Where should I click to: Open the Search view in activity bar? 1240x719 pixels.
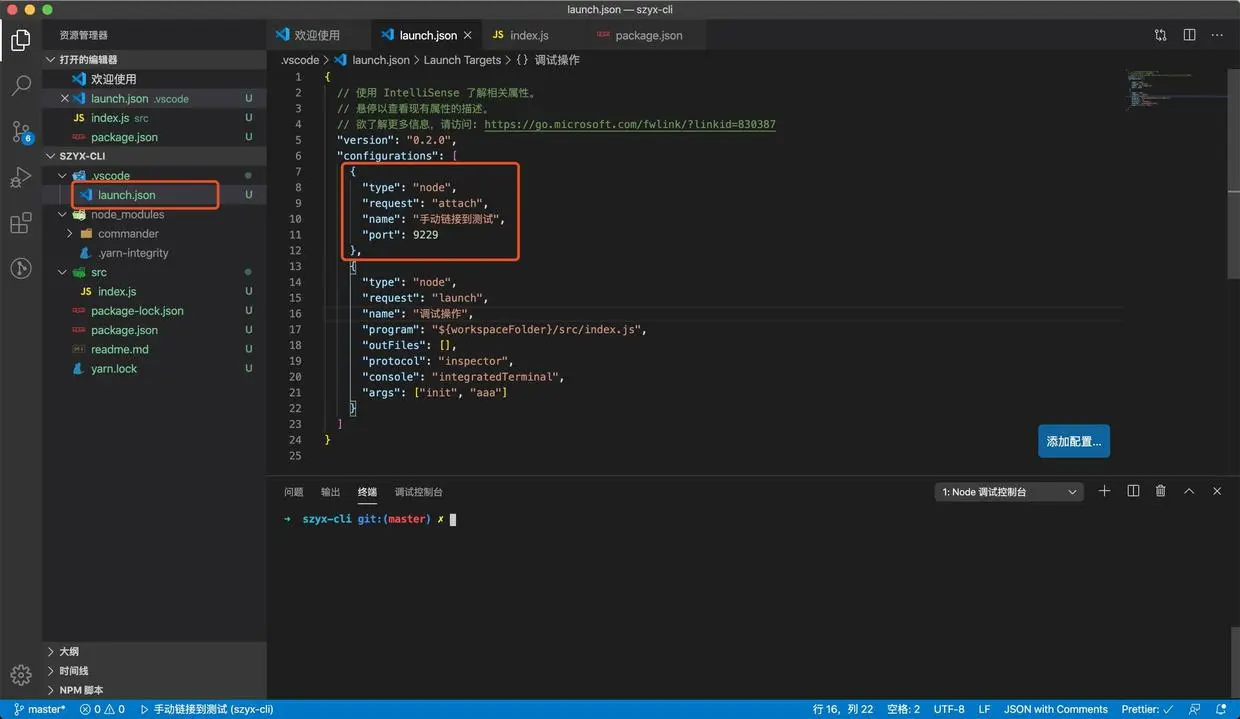[21, 86]
